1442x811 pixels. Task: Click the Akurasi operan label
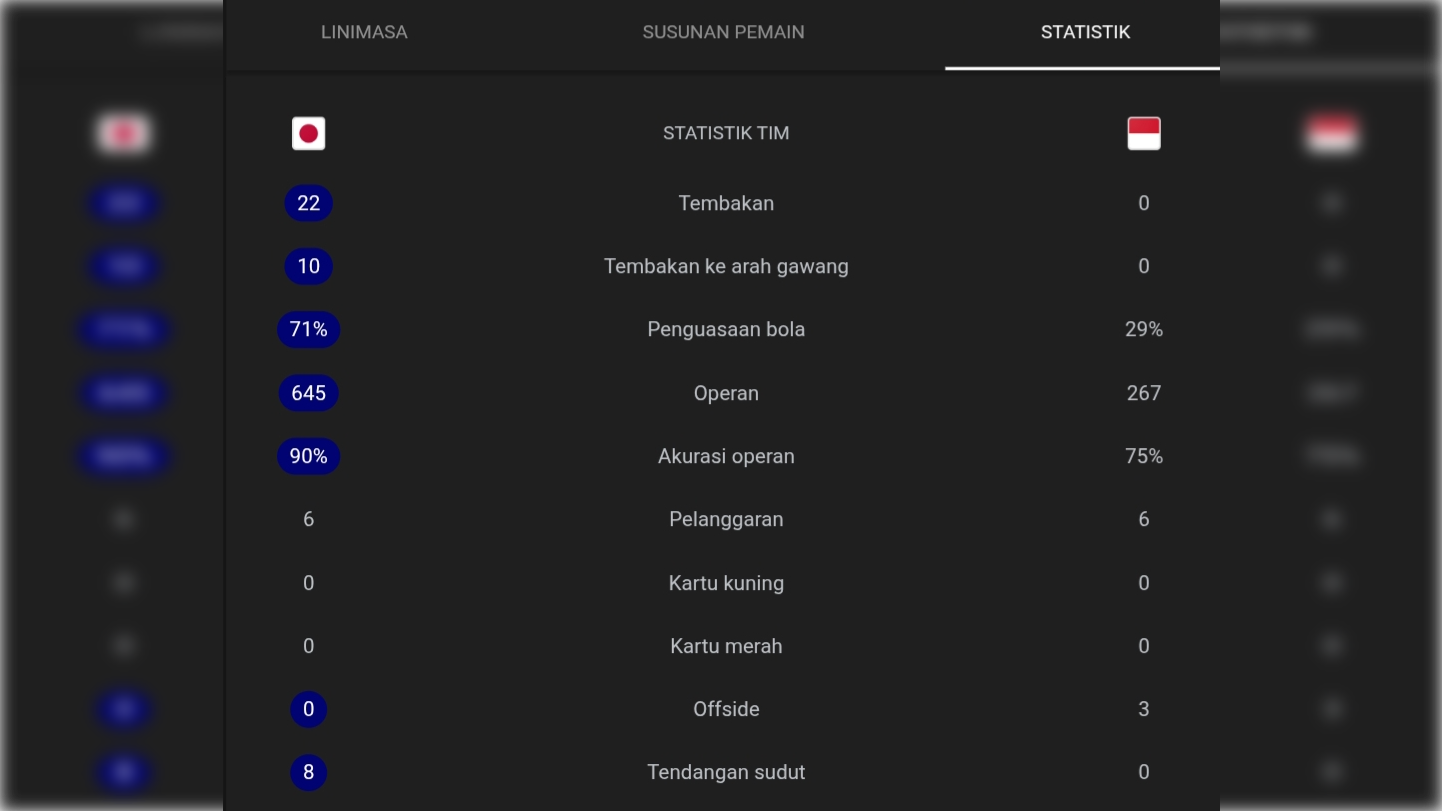[726, 456]
